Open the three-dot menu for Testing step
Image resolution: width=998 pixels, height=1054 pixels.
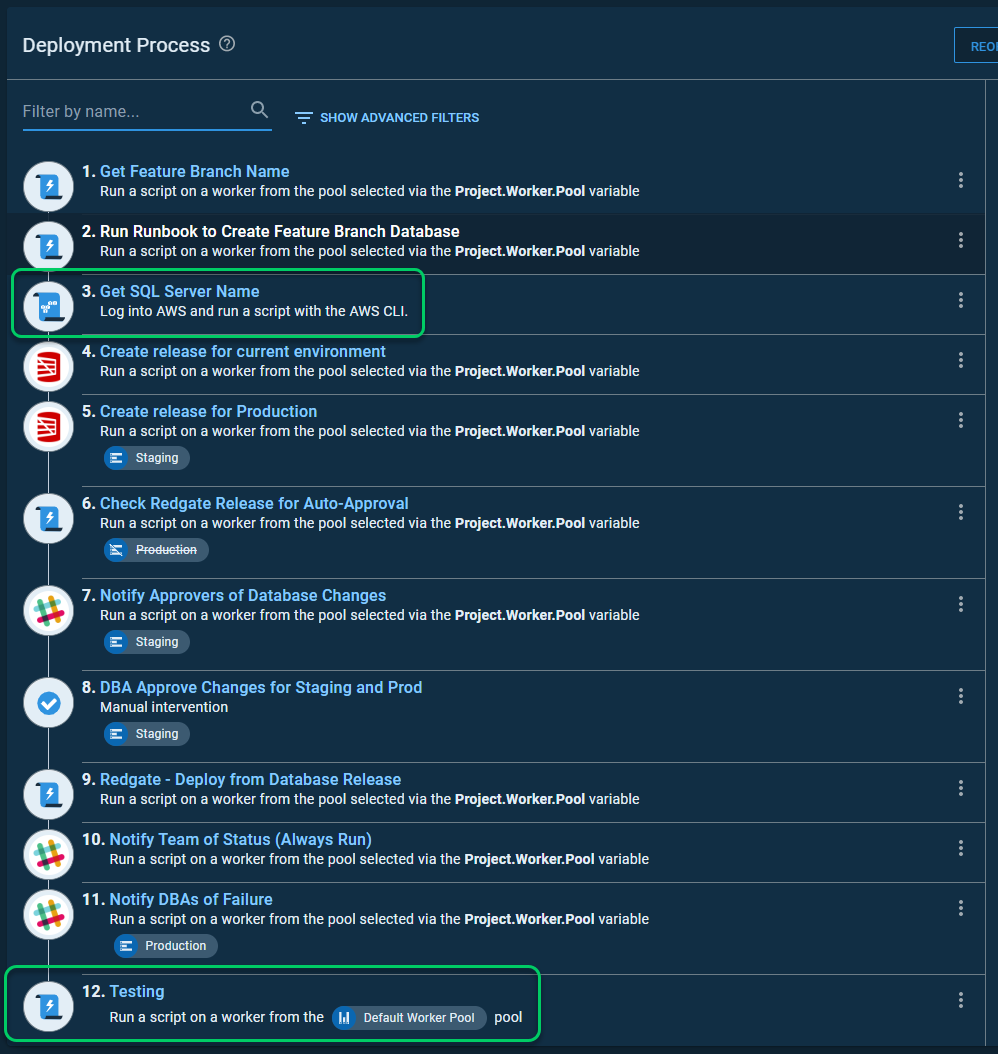(x=960, y=1000)
